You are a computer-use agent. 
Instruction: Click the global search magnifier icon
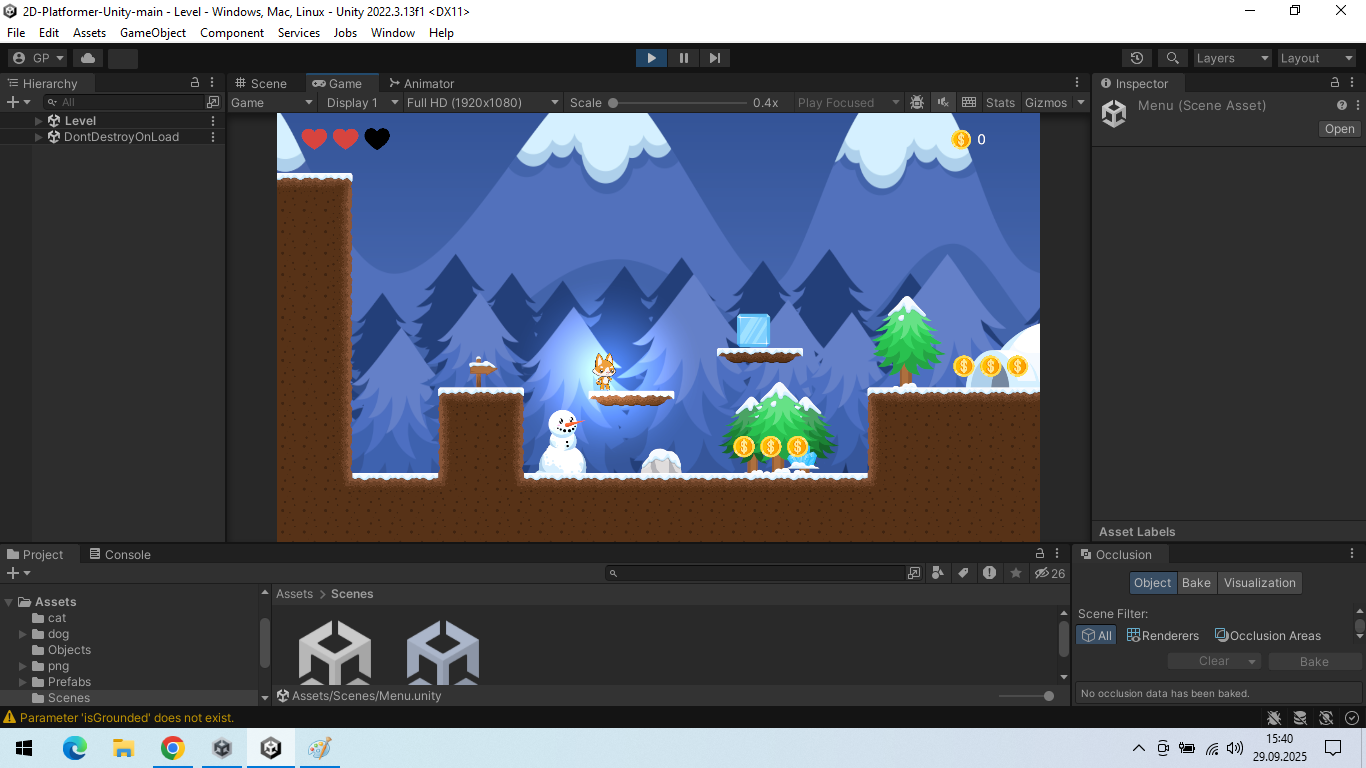click(1173, 58)
